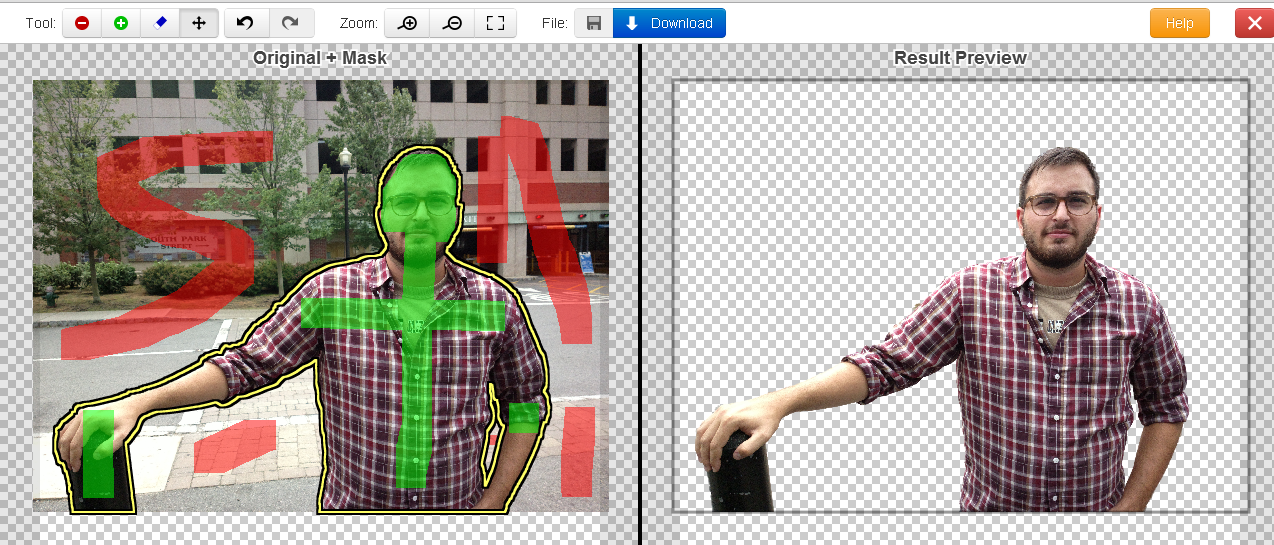Close the editor with the red X
The image size is (1274, 545).
(x=1253, y=23)
